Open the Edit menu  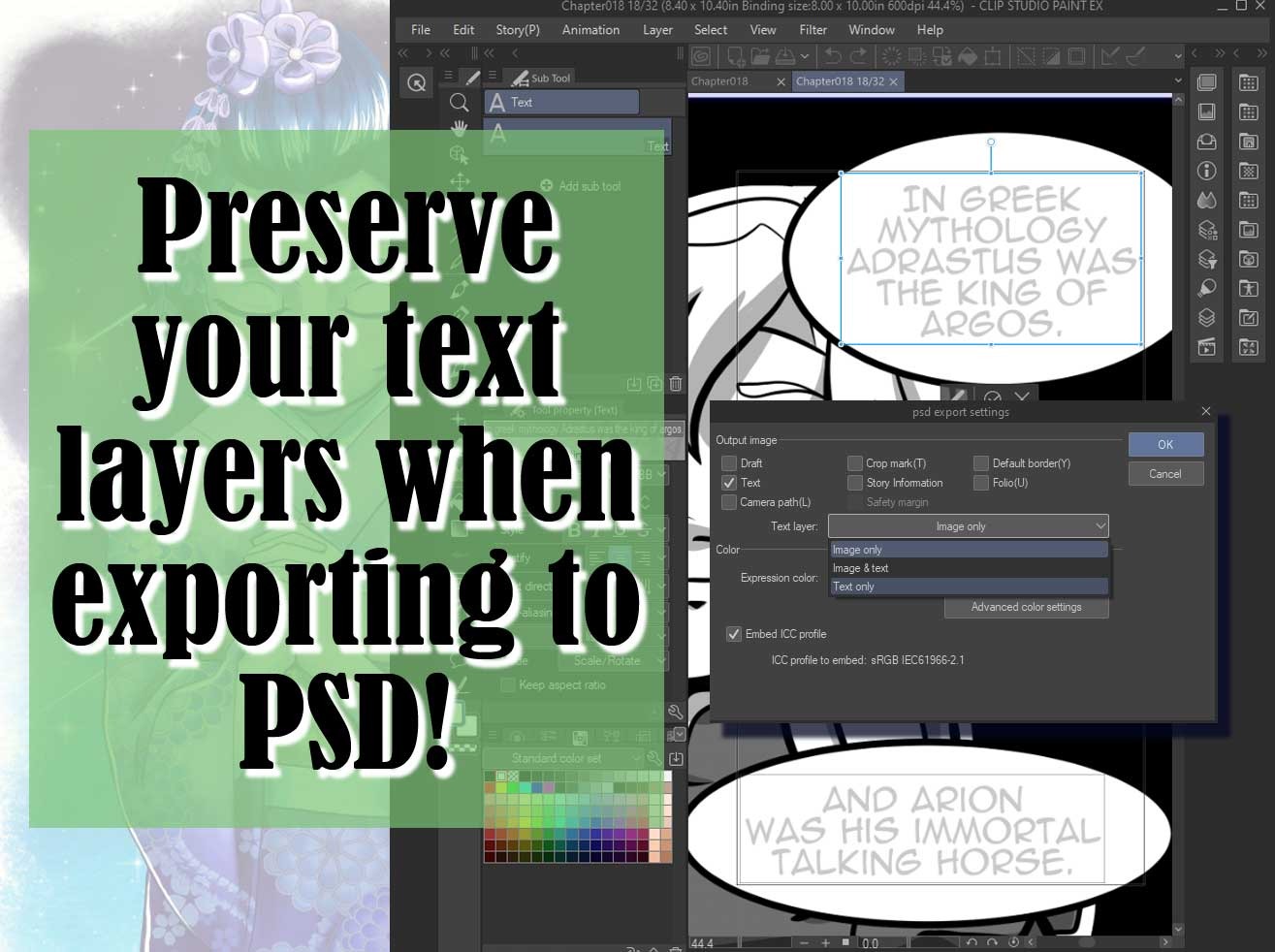click(463, 30)
